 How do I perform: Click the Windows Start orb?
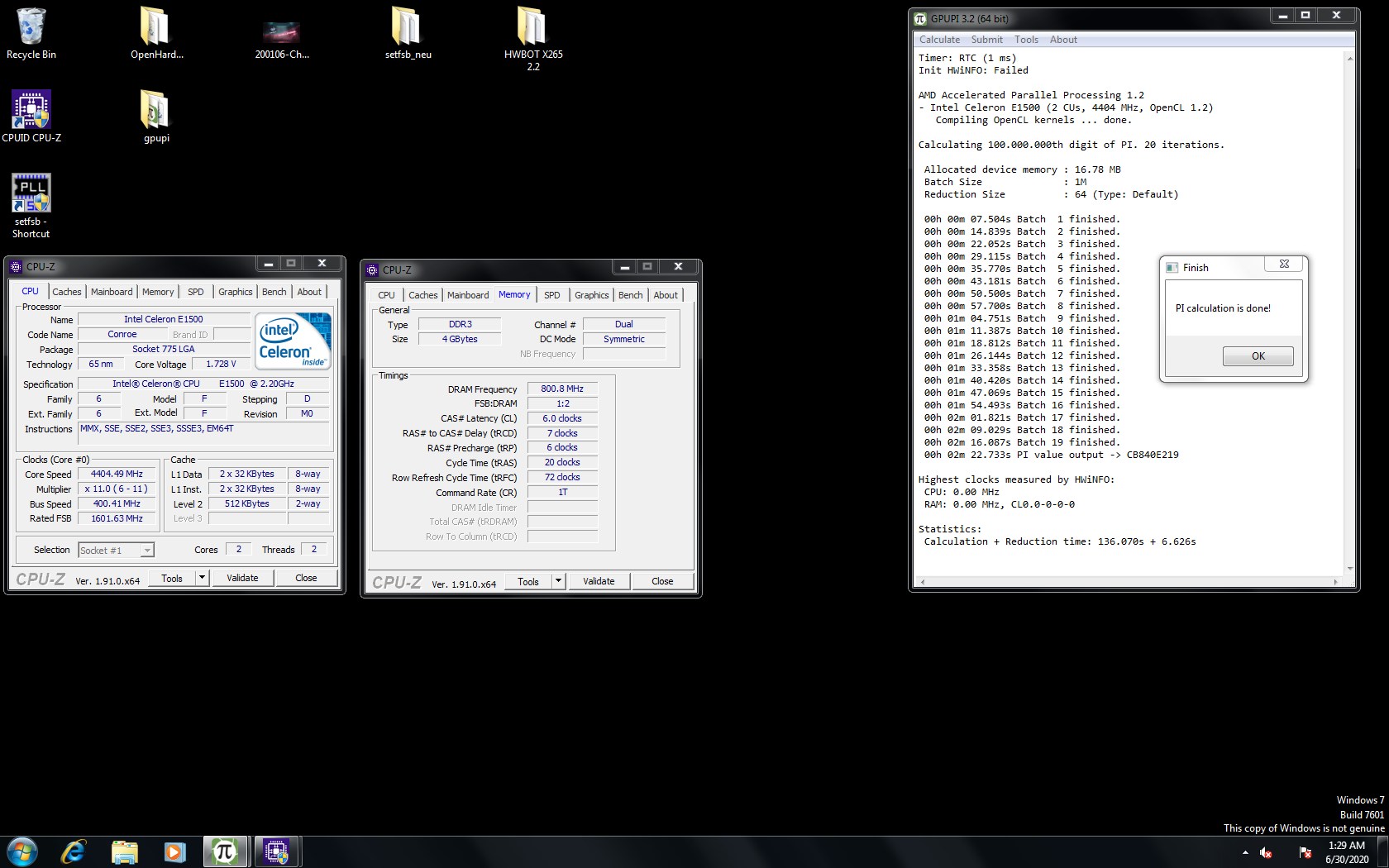22,851
